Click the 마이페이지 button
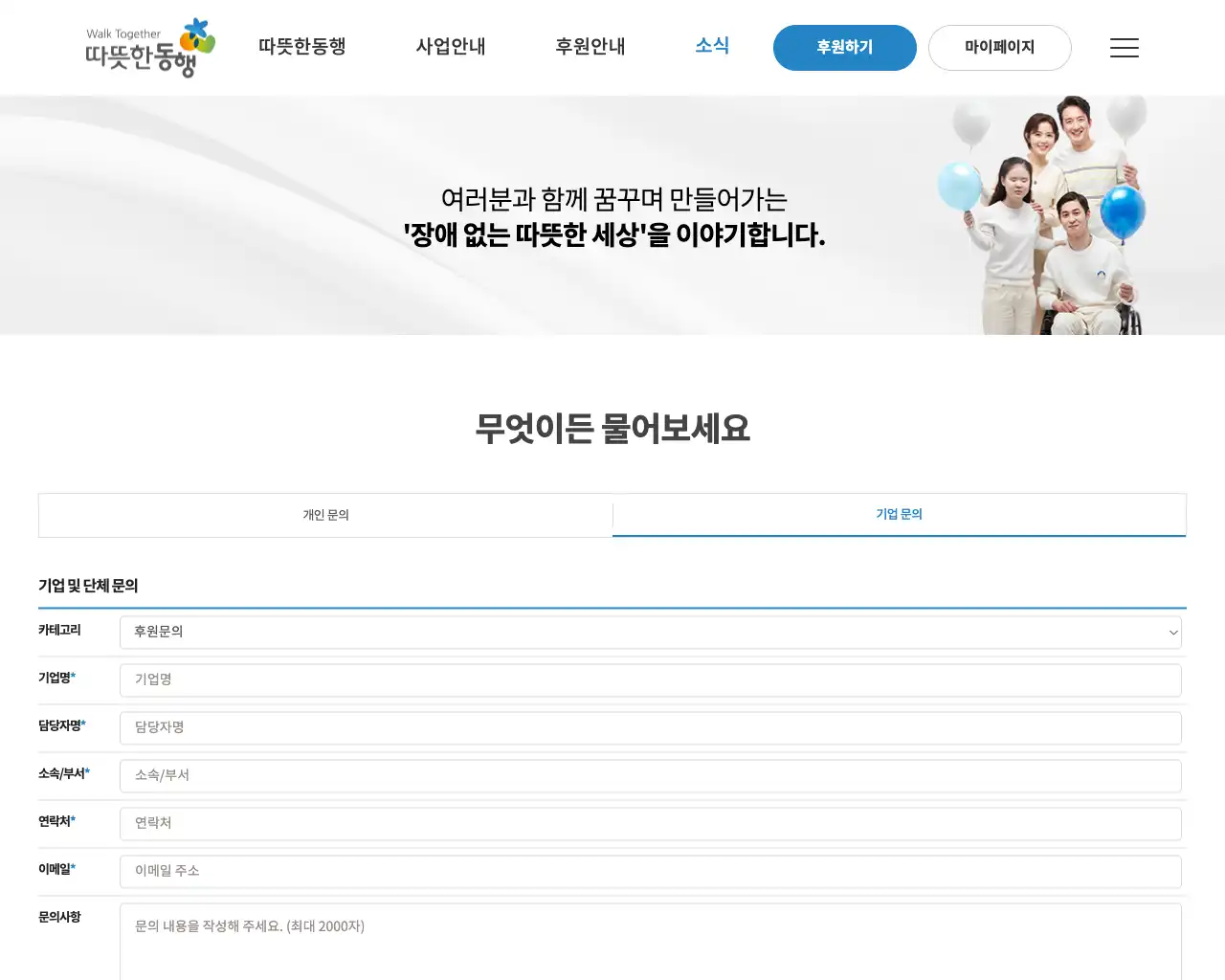This screenshot has height=980, width=1225. 999,47
